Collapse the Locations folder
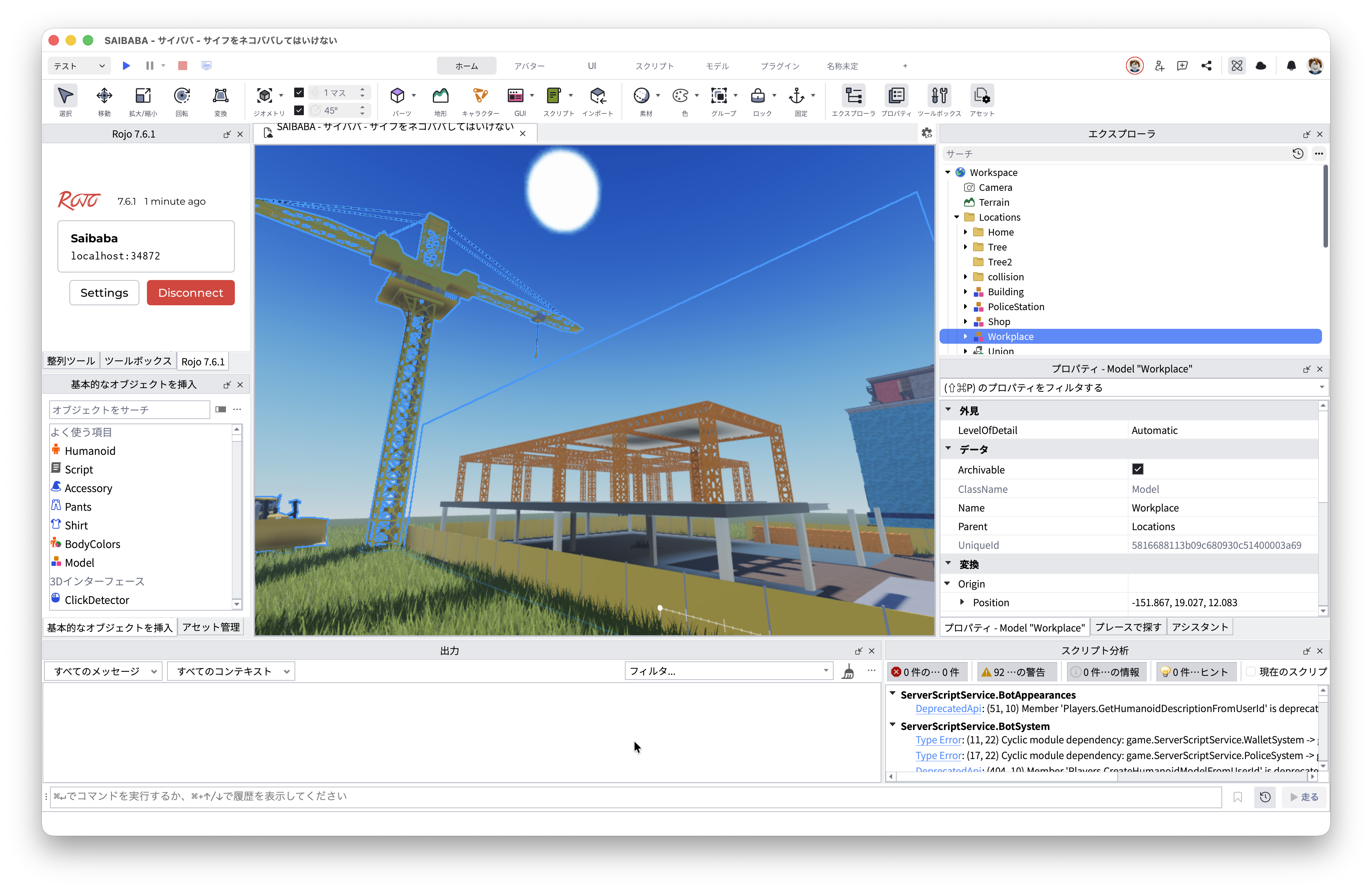 (957, 217)
